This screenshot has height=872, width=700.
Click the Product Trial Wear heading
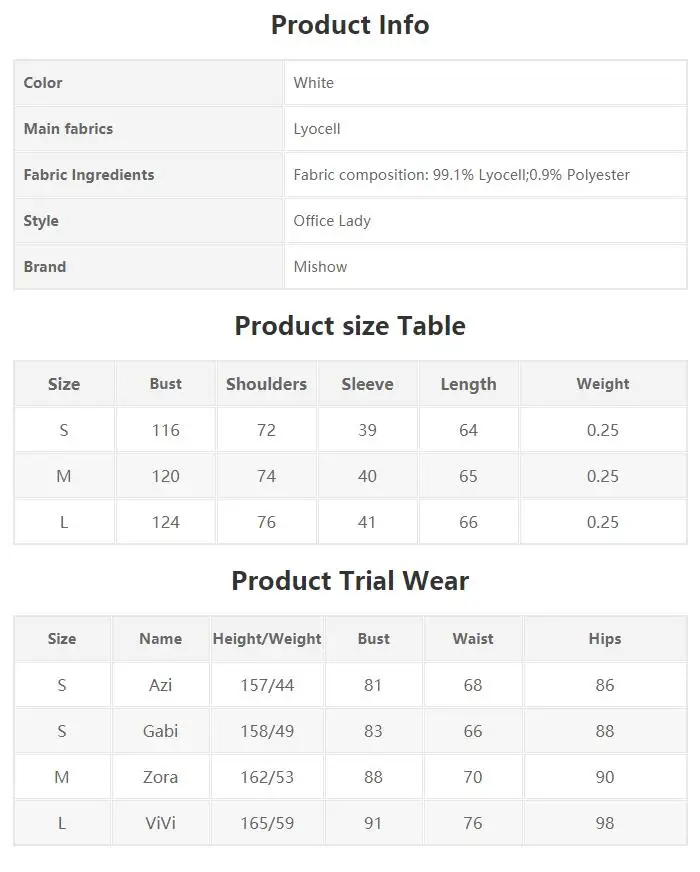pyautogui.click(x=350, y=581)
